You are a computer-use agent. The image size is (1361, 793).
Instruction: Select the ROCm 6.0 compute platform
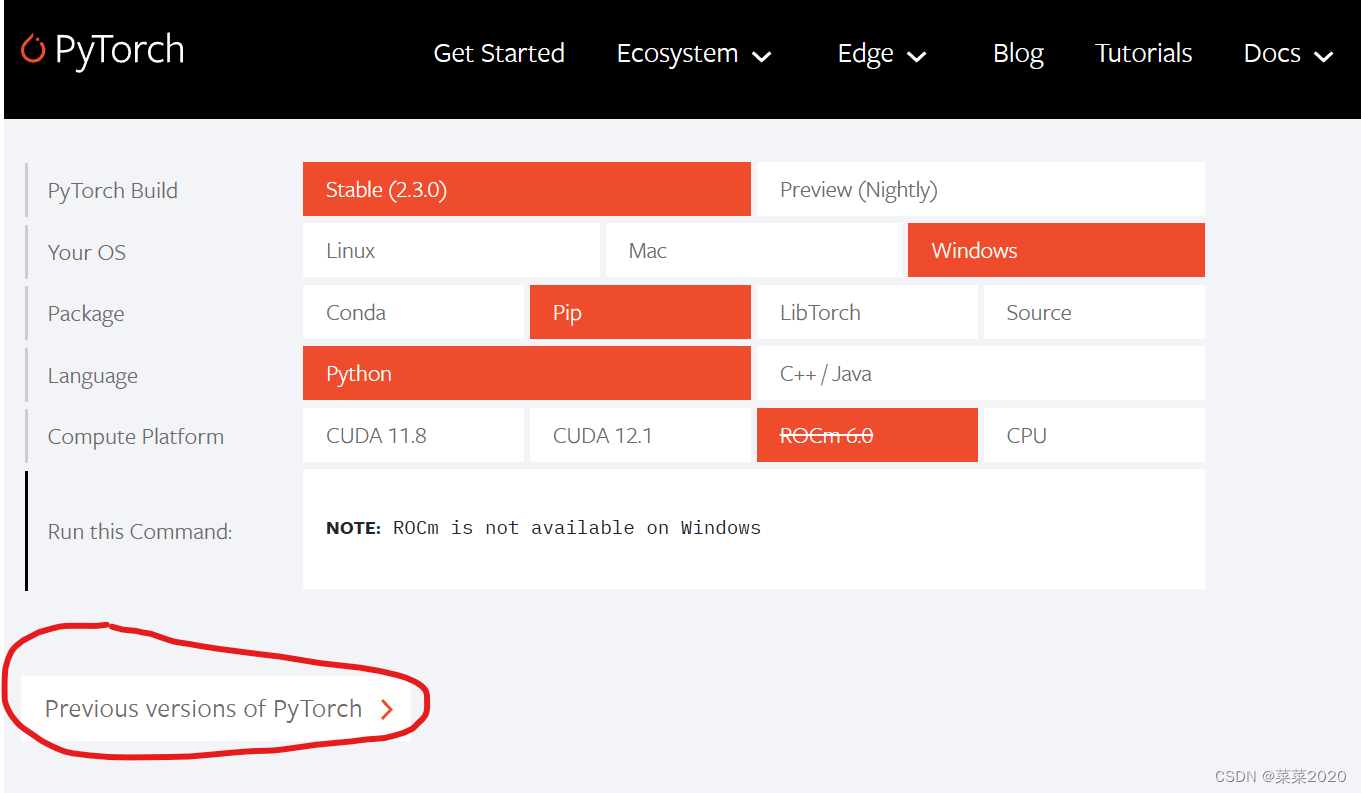tap(867, 435)
